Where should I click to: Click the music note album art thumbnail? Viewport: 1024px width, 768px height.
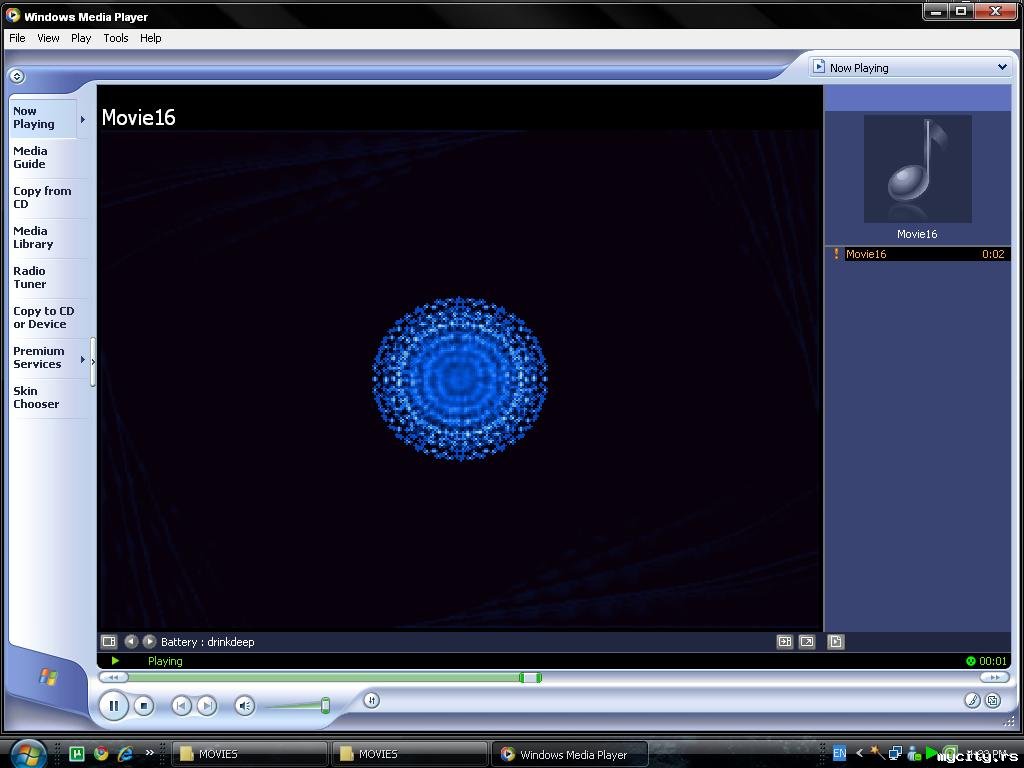[x=918, y=169]
